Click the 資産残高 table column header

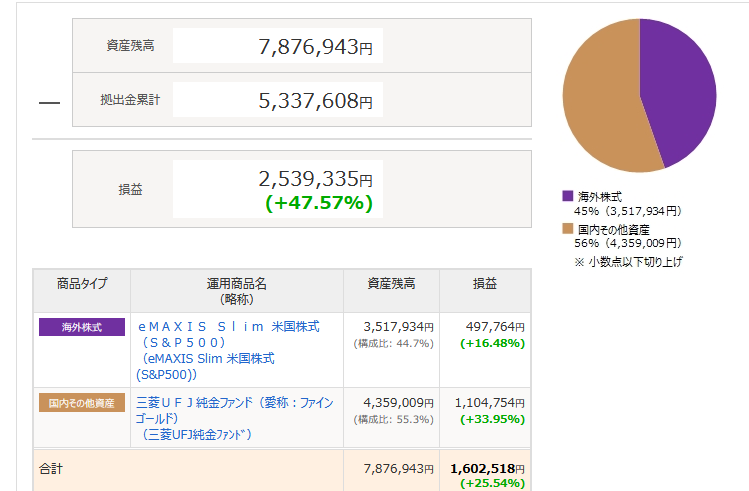point(391,284)
